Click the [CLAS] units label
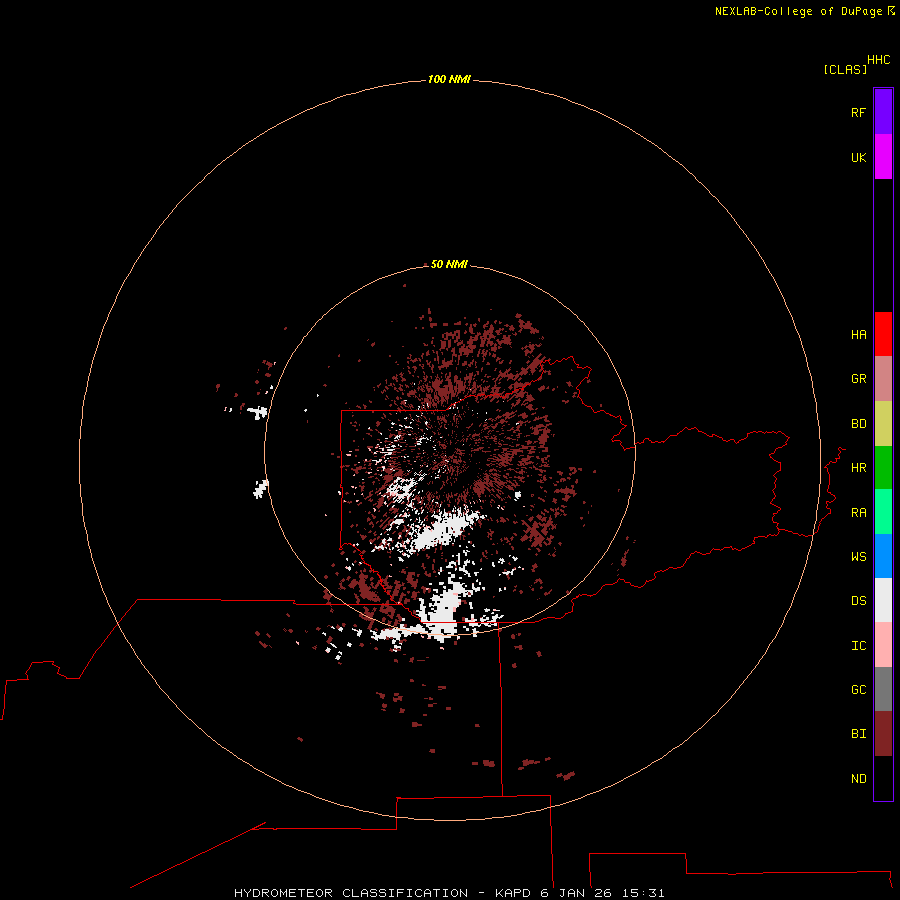Viewport: 900px width, 900px height. [845, 69]
